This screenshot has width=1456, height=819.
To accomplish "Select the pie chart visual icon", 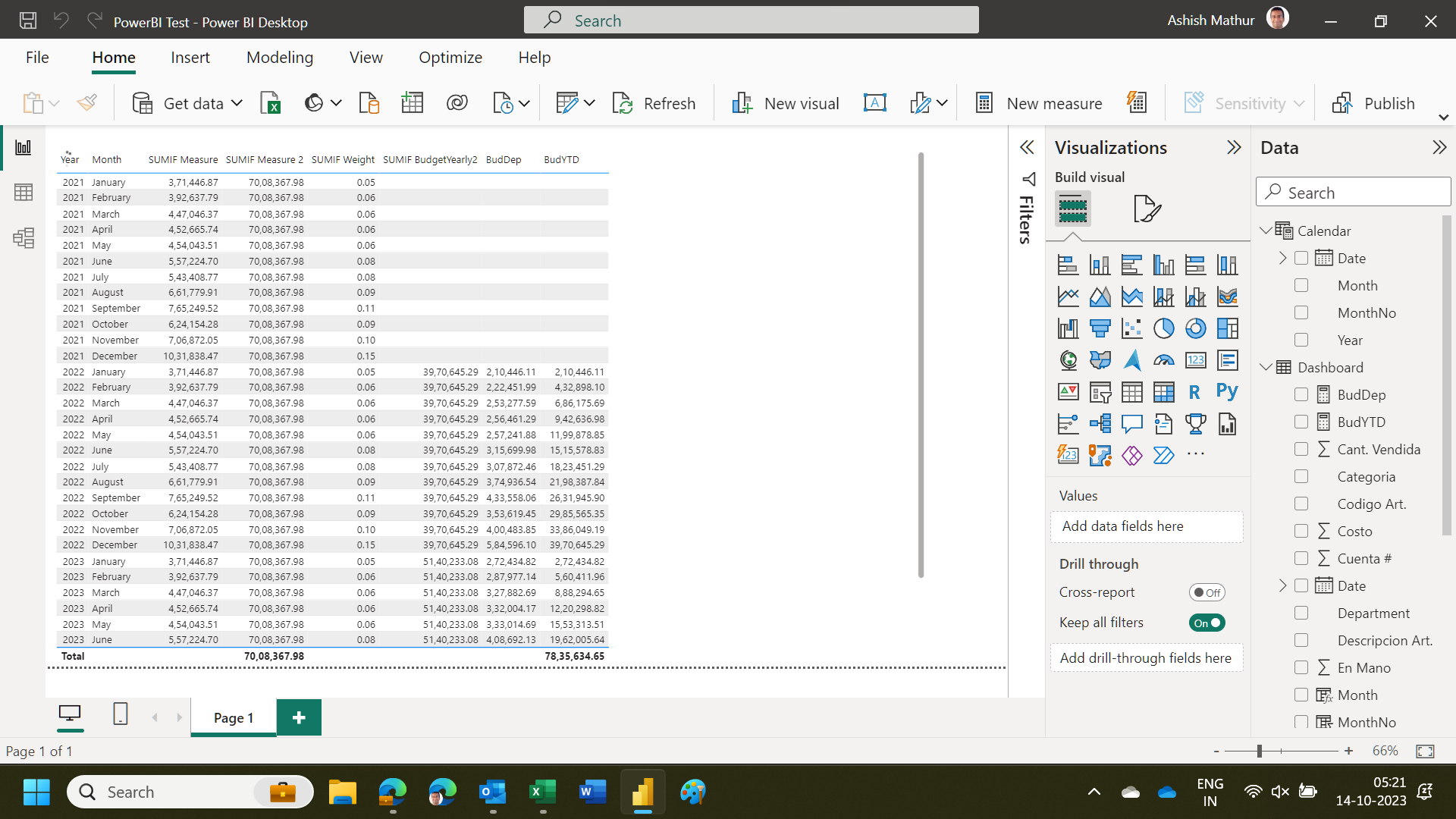I will click(1163, 328).
